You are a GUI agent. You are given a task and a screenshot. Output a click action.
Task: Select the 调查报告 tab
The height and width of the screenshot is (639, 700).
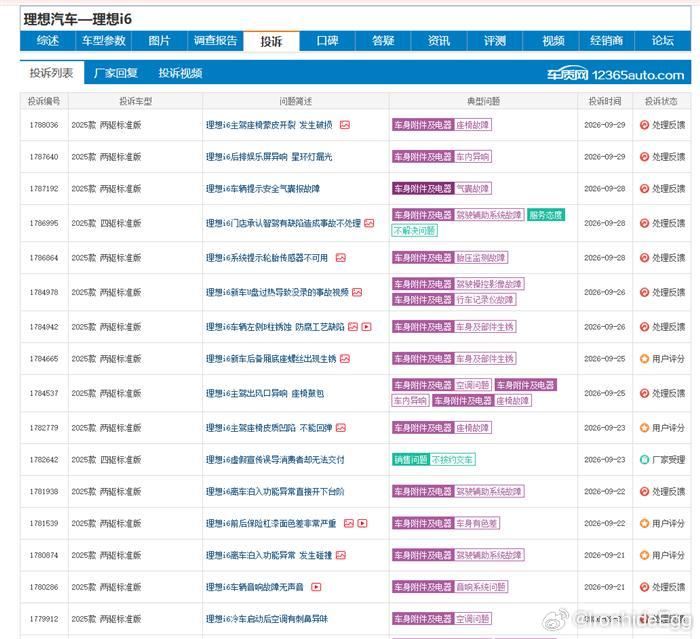[215, 41]
